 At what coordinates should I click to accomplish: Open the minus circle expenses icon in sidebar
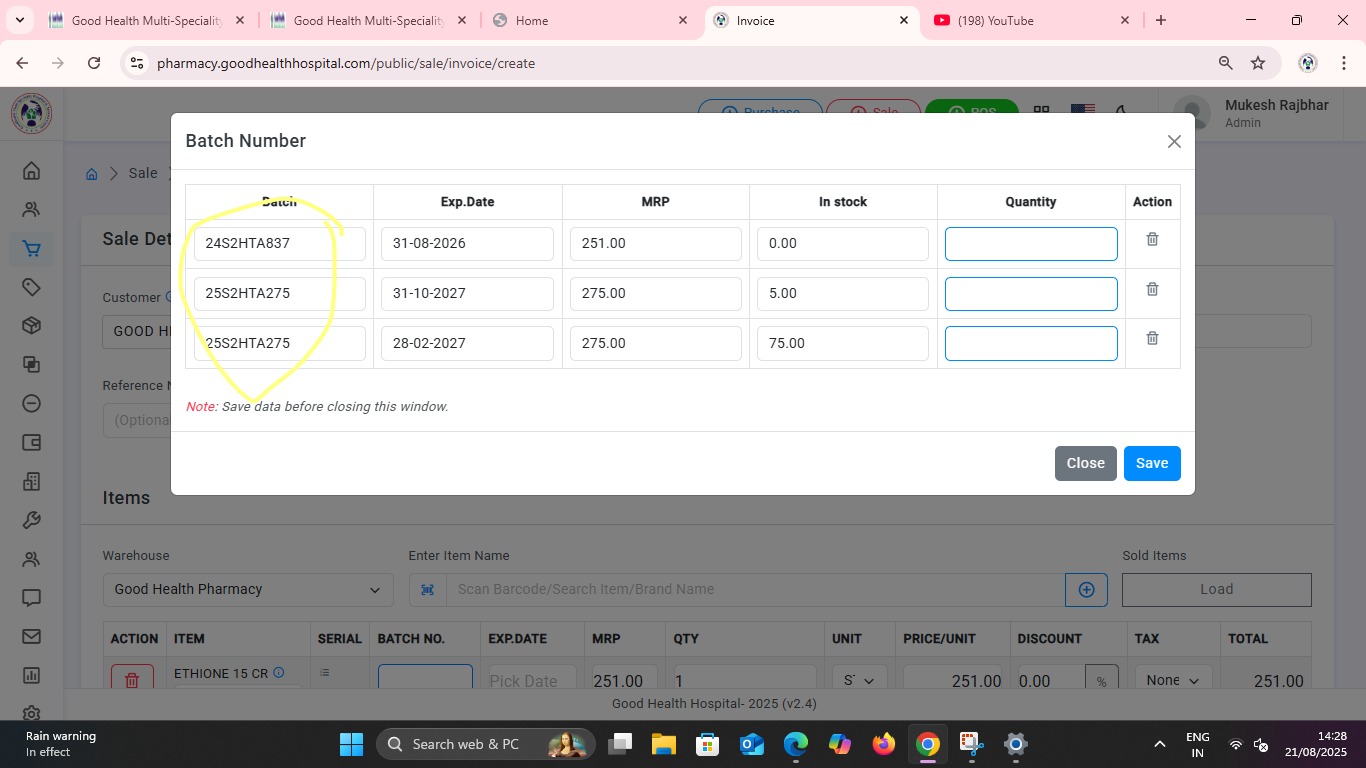point(31,404)
